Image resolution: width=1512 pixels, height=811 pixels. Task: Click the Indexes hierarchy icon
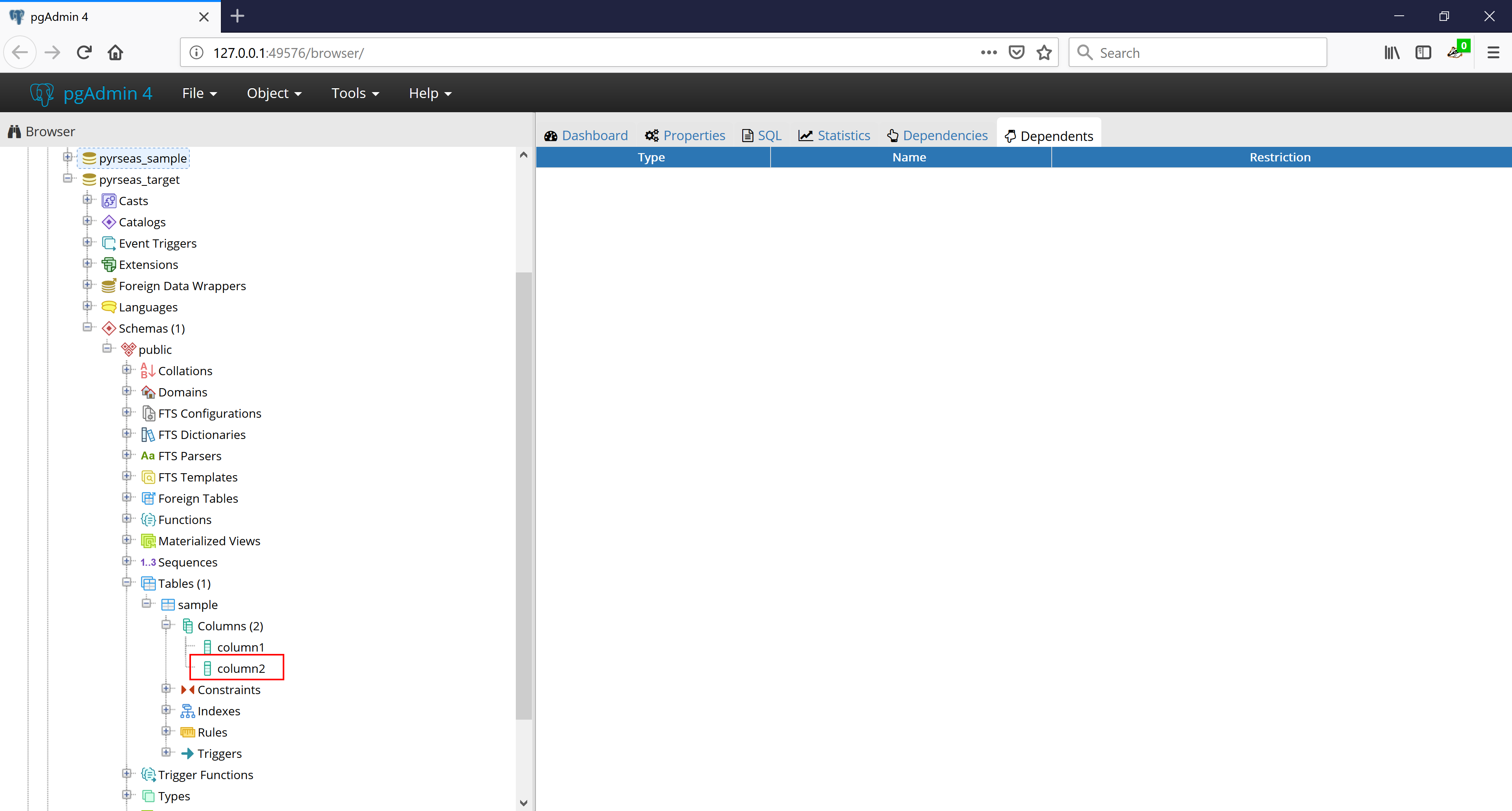click(x=187, y=711)
